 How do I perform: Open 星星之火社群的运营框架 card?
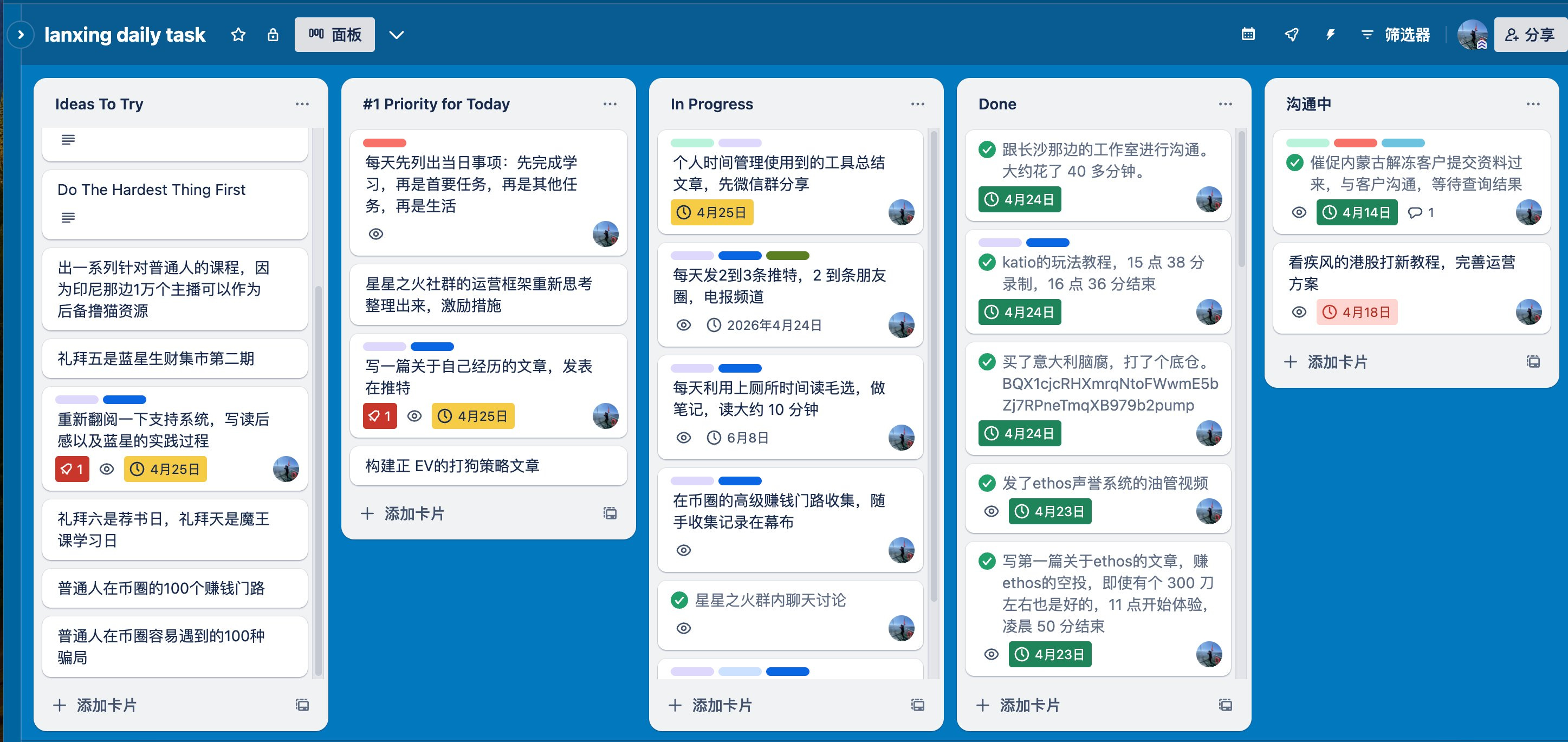pyautogui.click(x=488, y=295)
